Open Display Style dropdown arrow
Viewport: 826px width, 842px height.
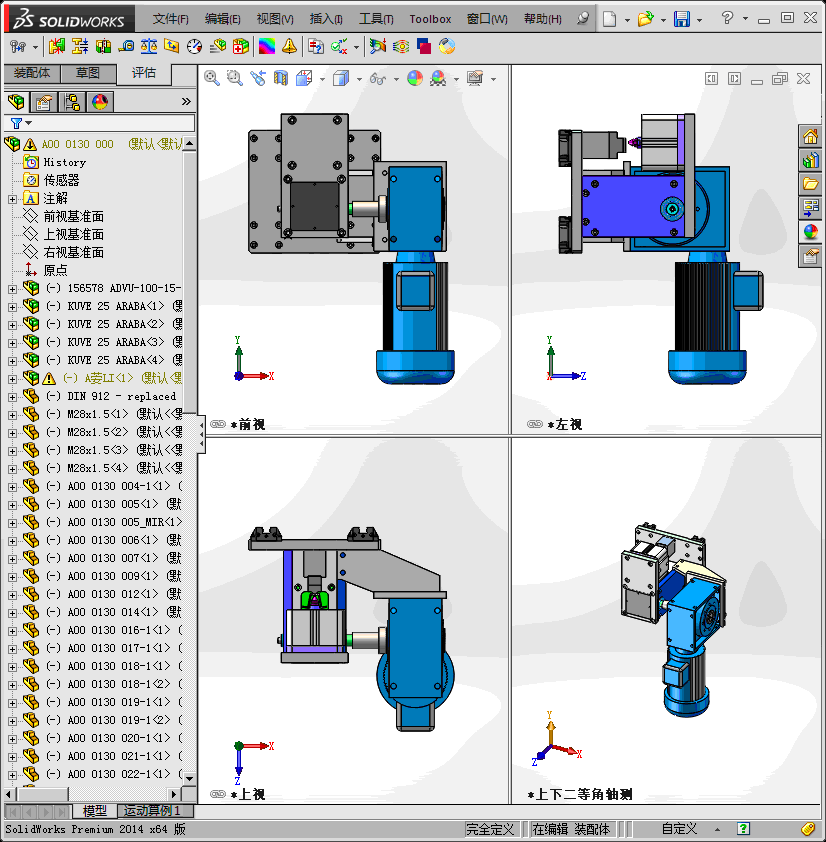pos(359,79)
